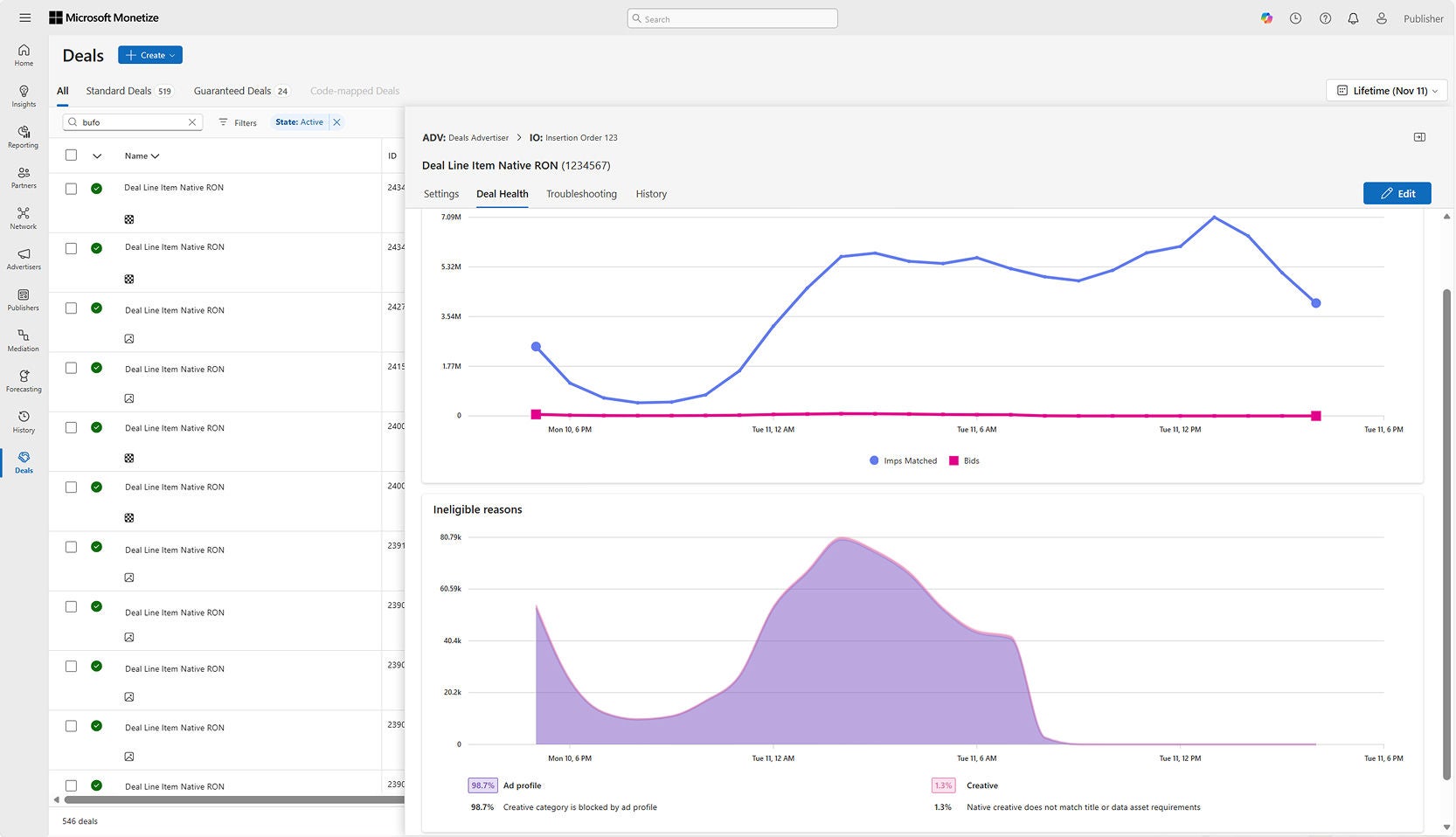Click the Edit button on the deal panel
The image size is (1456, 837).
click(1397, 193)
